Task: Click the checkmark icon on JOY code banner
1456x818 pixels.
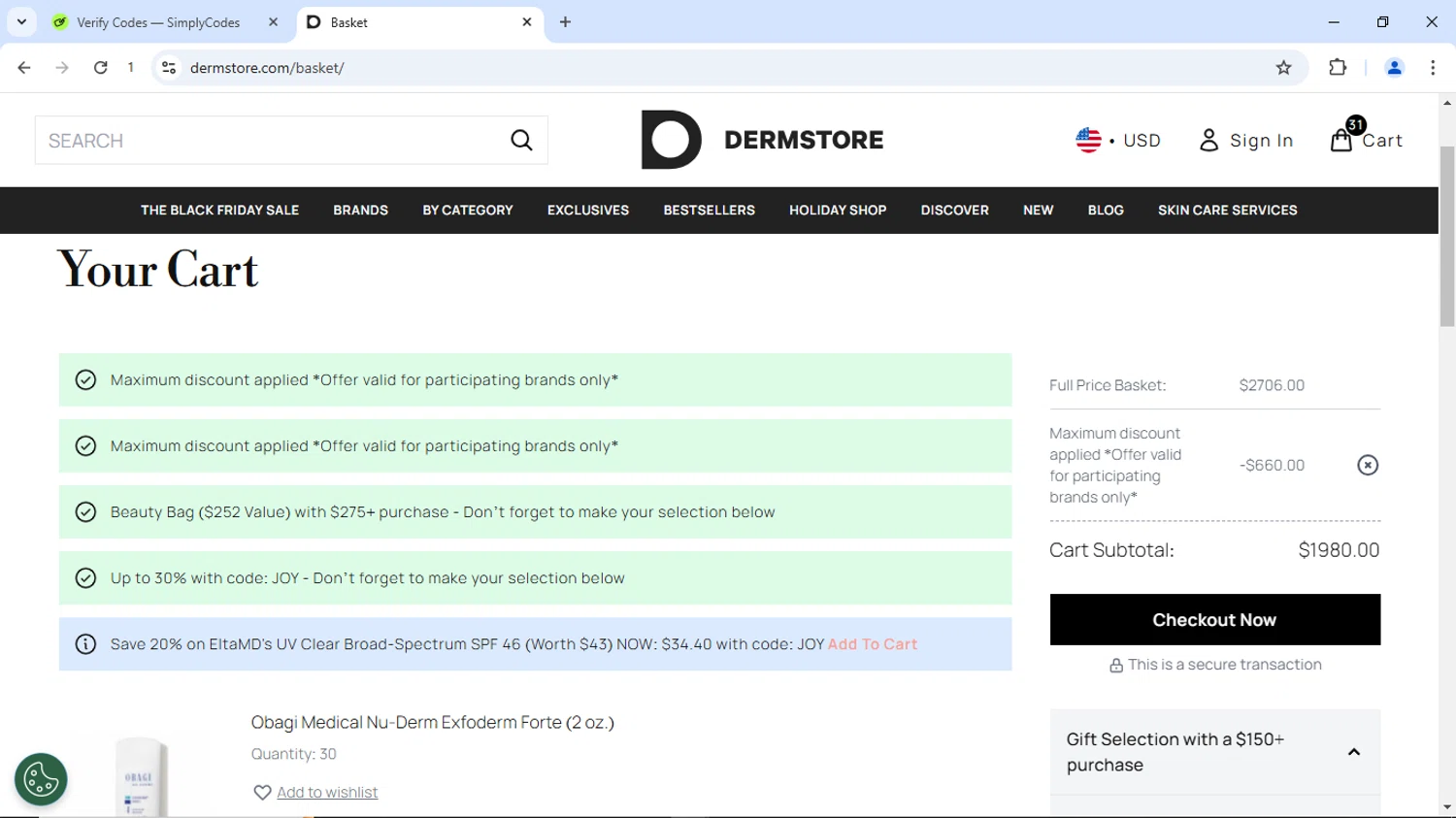Action: coord(85,578)
